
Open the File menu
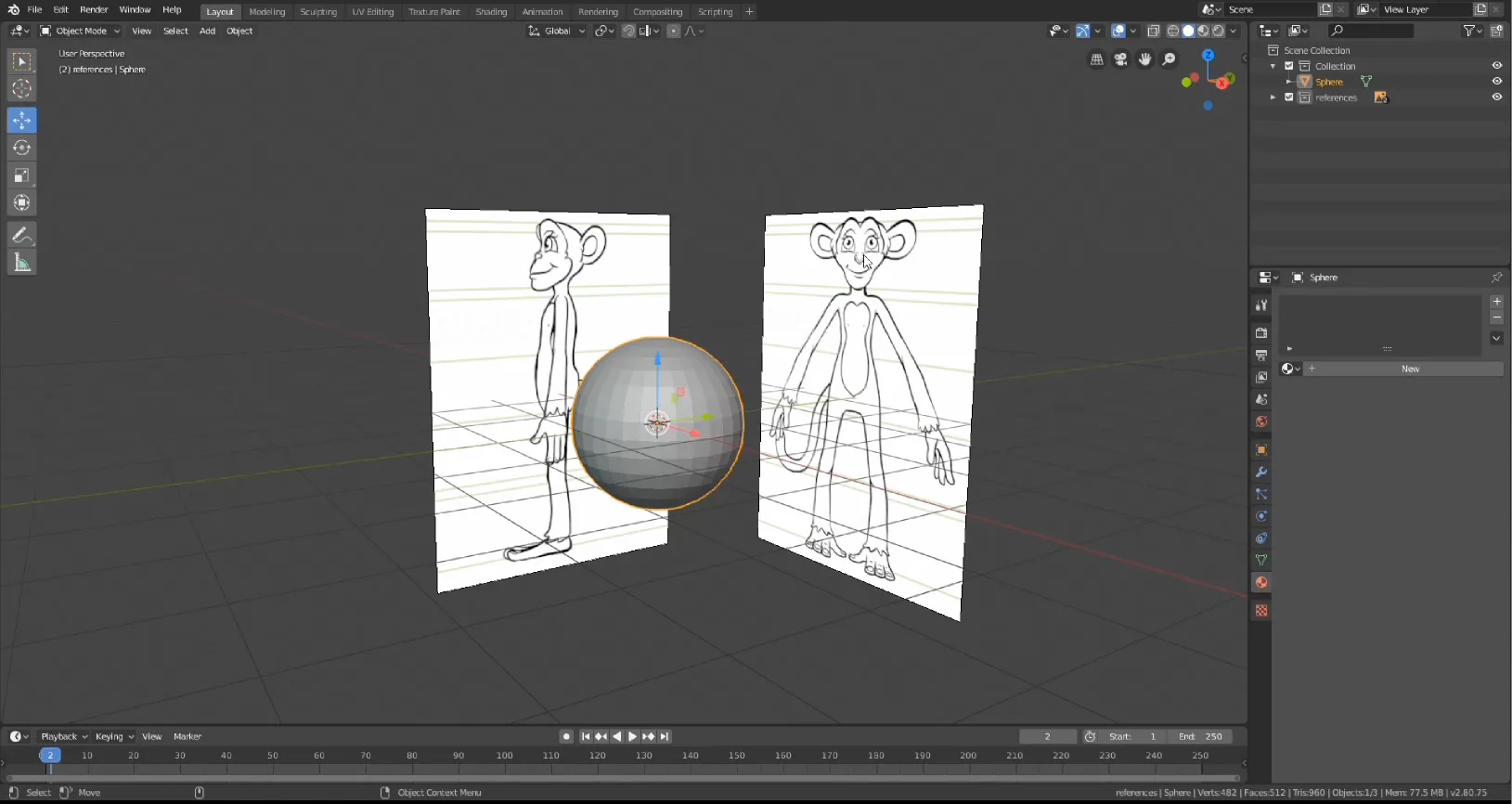[x=34, y=9]
